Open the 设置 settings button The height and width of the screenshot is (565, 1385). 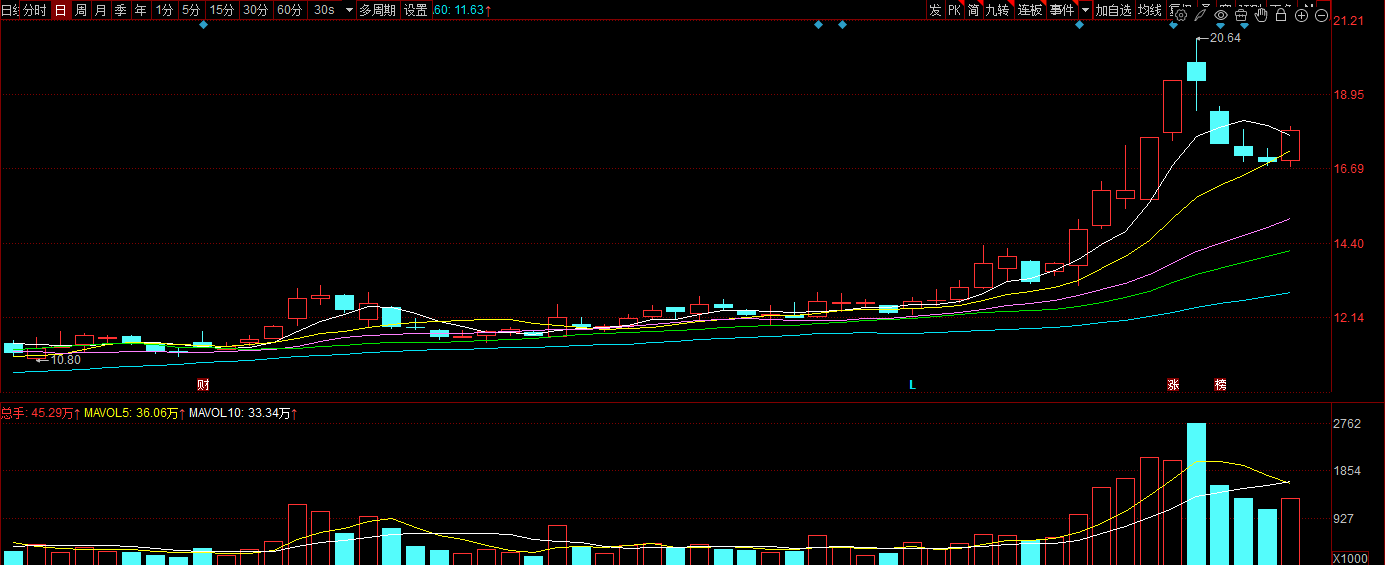tap(416, 10)
